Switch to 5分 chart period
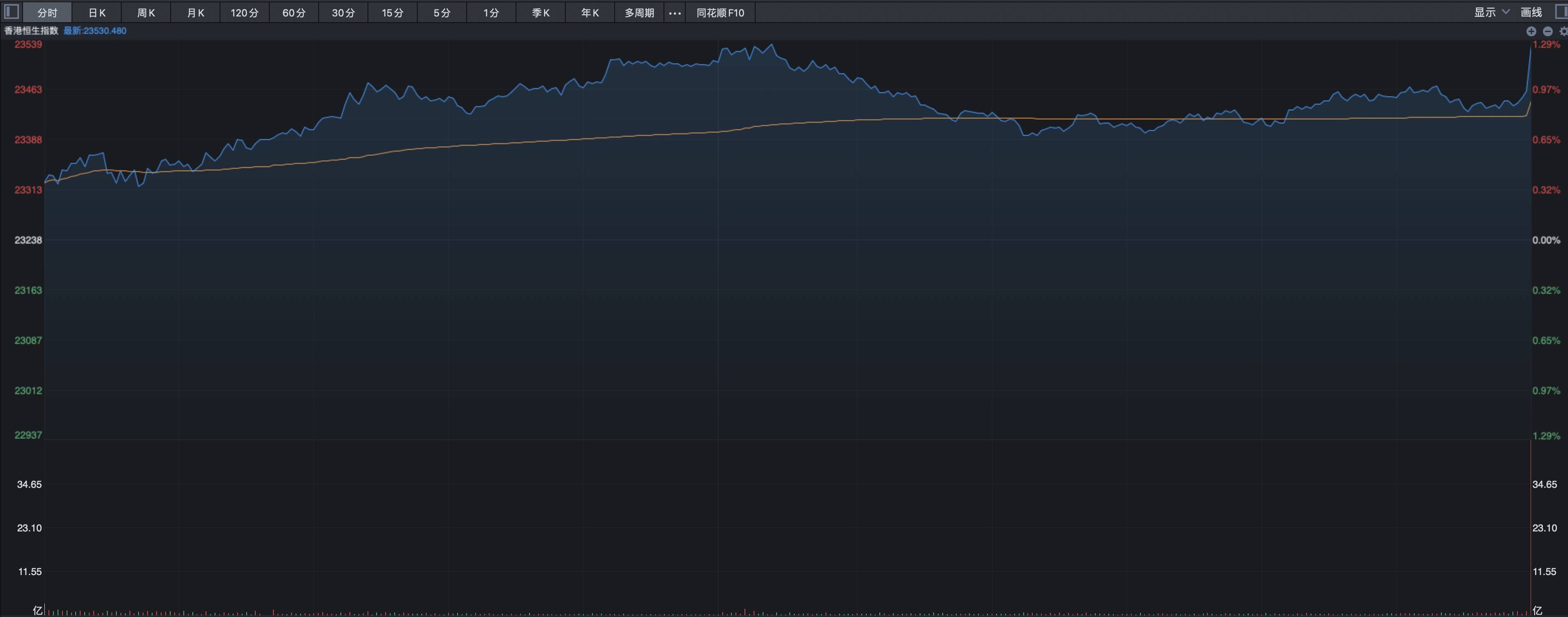The height and width of the screenshot is (617, 1568). coord(442,13)
